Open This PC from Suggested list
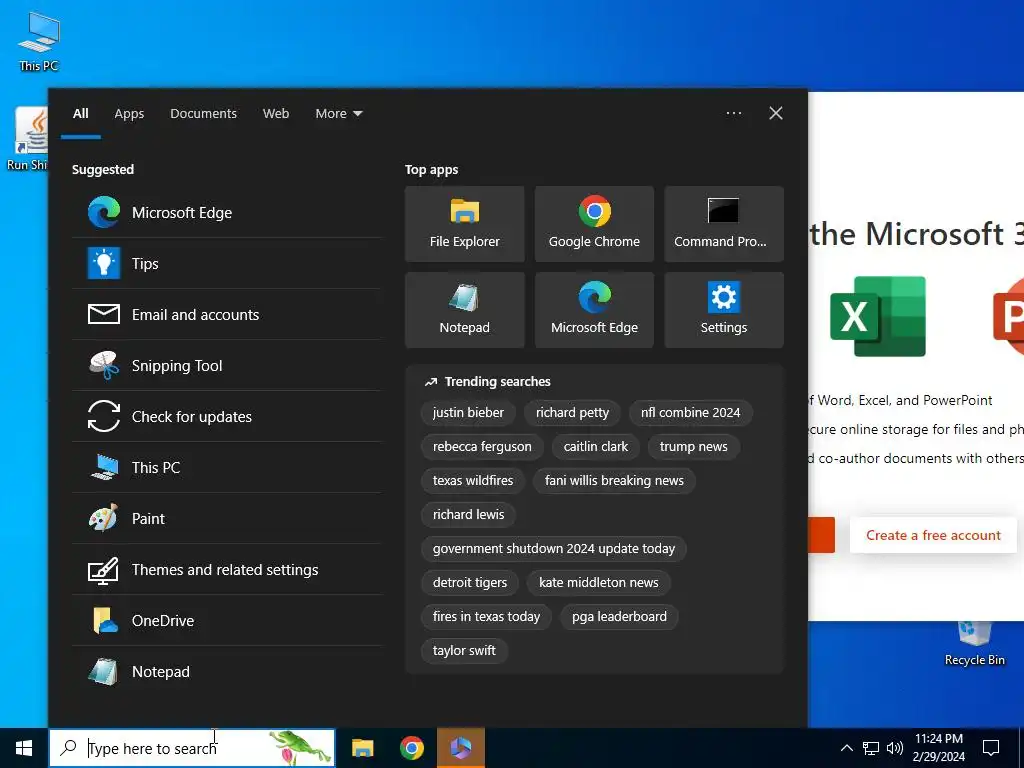The image size is (1024, 768). pos(226,468)
